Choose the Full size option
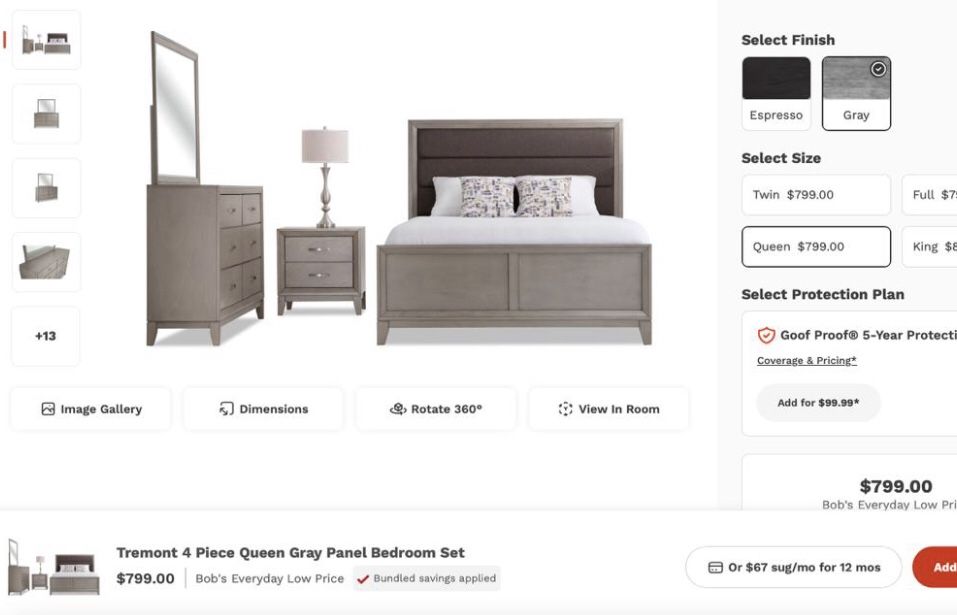957x615 pixels. [x=930, y=195]
